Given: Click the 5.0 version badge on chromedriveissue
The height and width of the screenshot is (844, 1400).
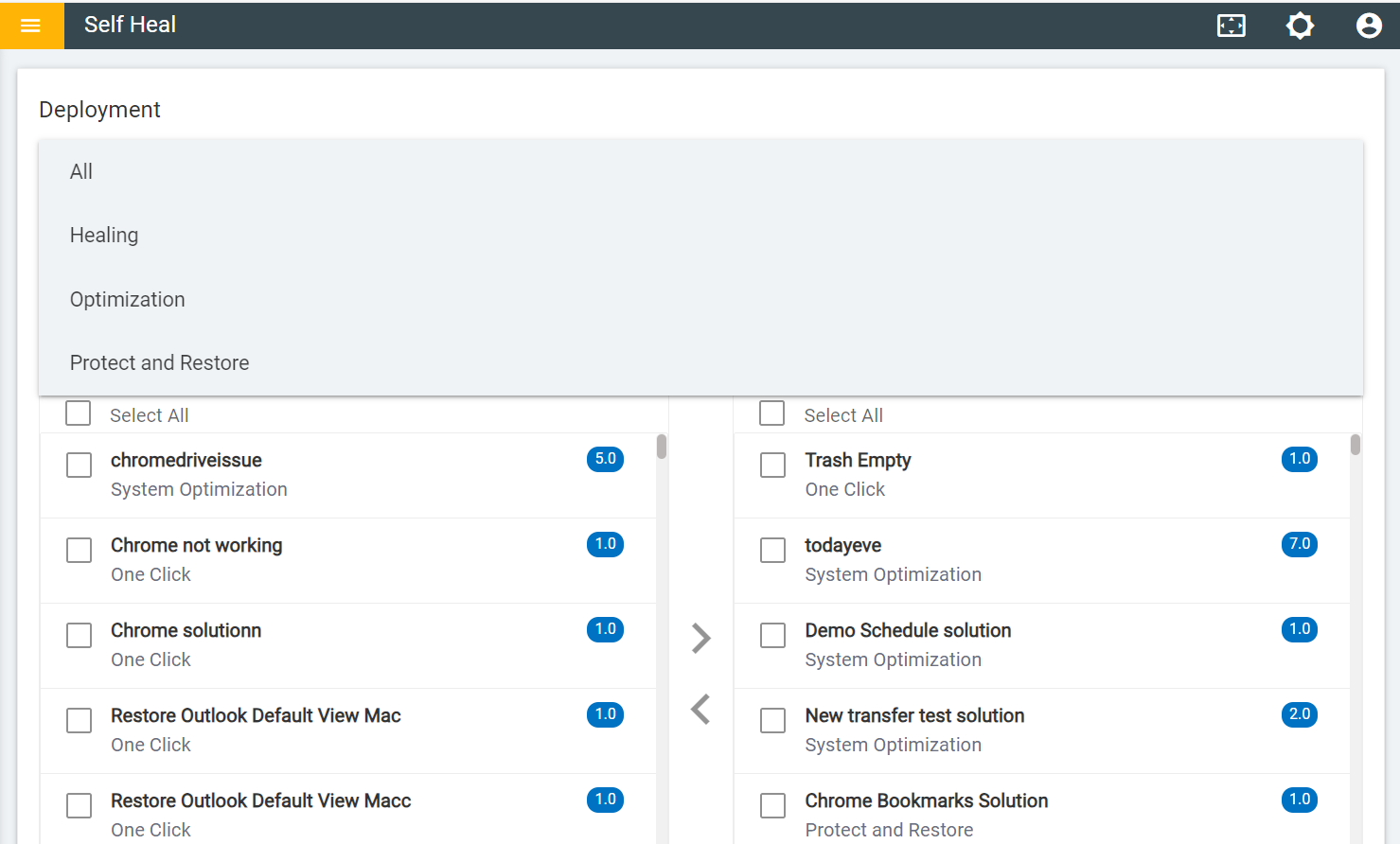Looking at the screenshot, I should [605, 459].
